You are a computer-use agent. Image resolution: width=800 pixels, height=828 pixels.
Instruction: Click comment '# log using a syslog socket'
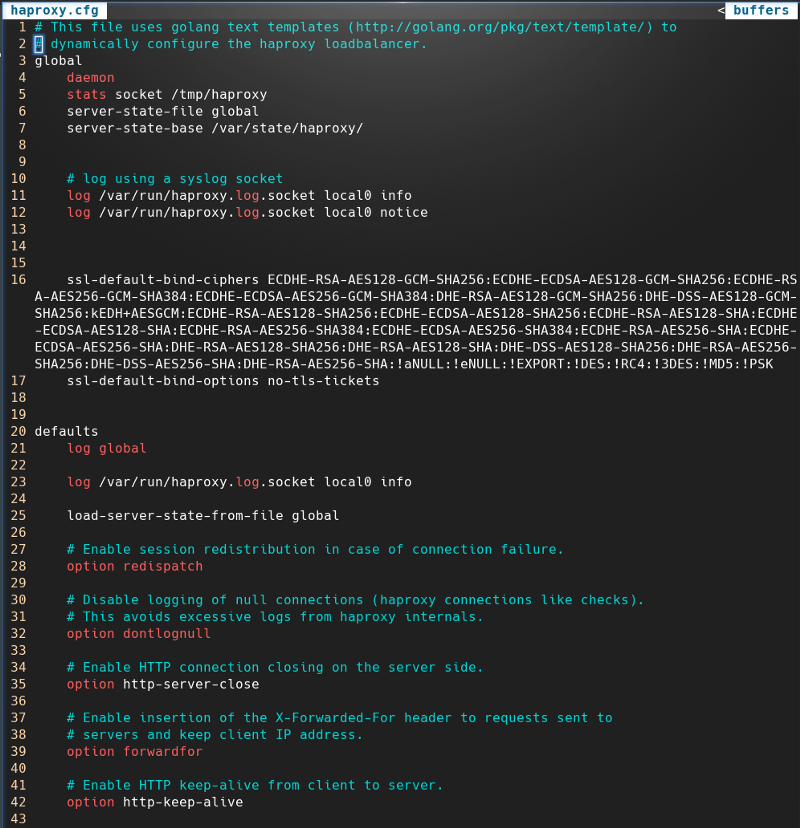(175, 178)
